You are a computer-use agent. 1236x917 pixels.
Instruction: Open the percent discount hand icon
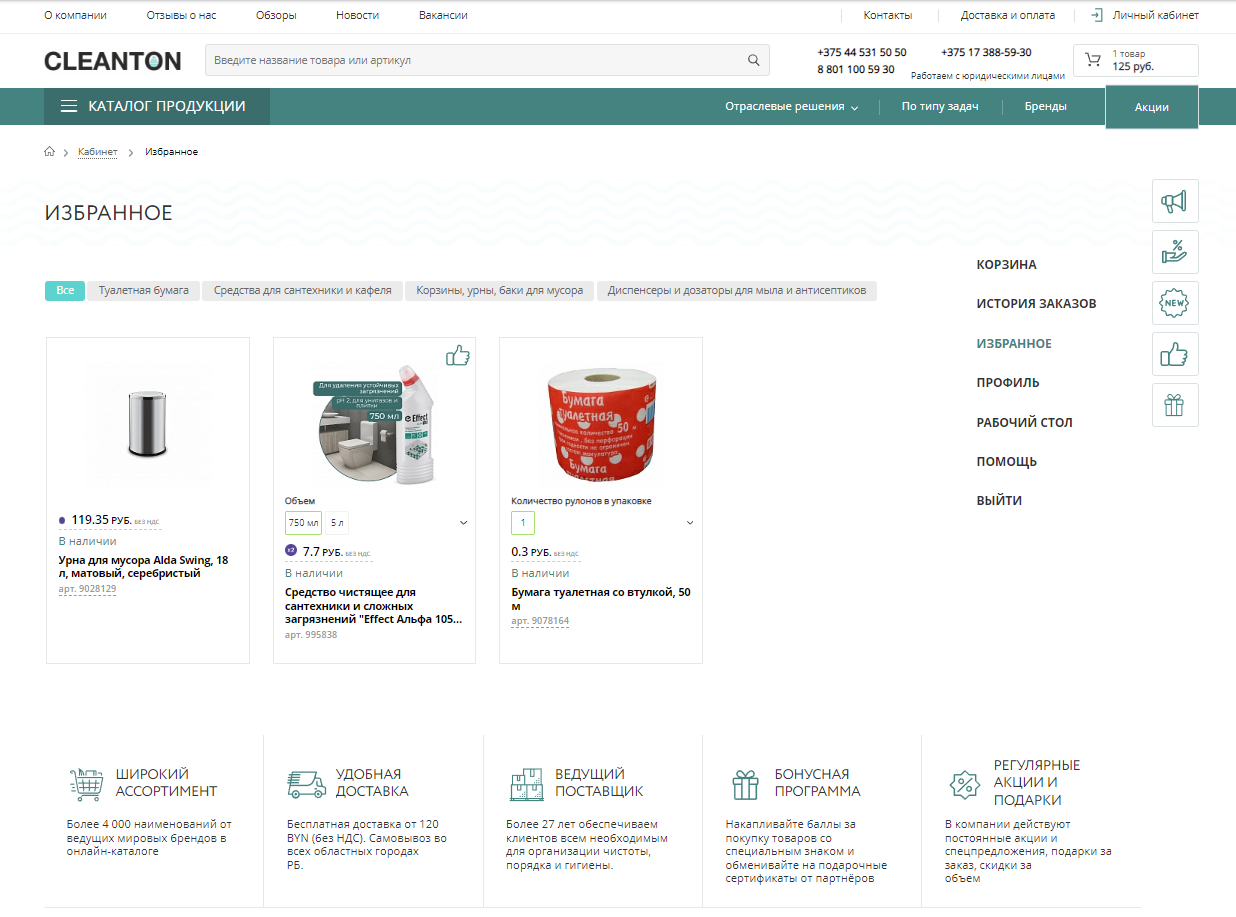[x=1174, y=252]
